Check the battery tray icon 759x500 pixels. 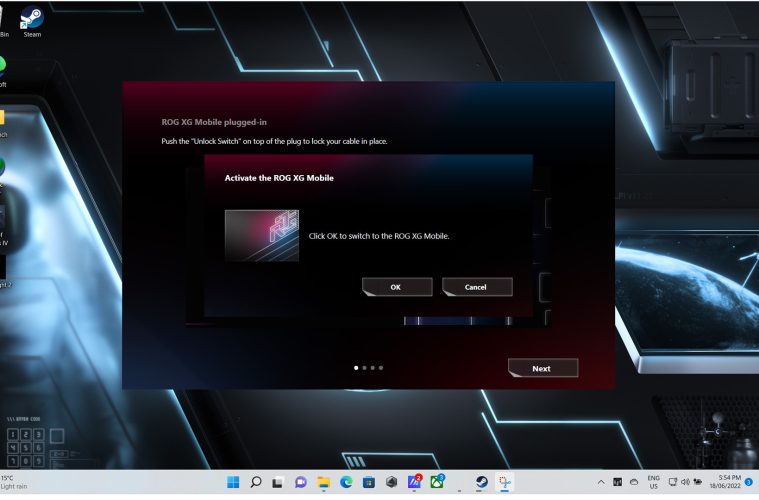click(x=698, y=482)
